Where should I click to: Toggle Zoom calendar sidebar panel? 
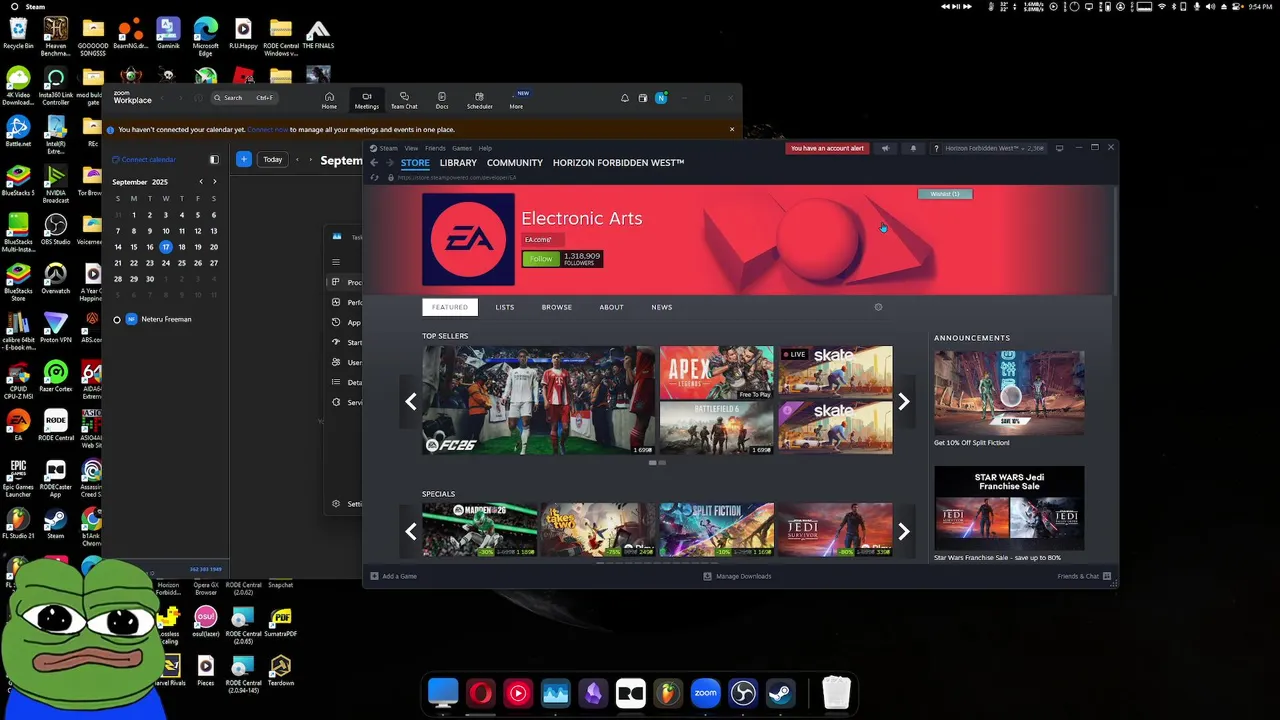(x=214, y=159)
